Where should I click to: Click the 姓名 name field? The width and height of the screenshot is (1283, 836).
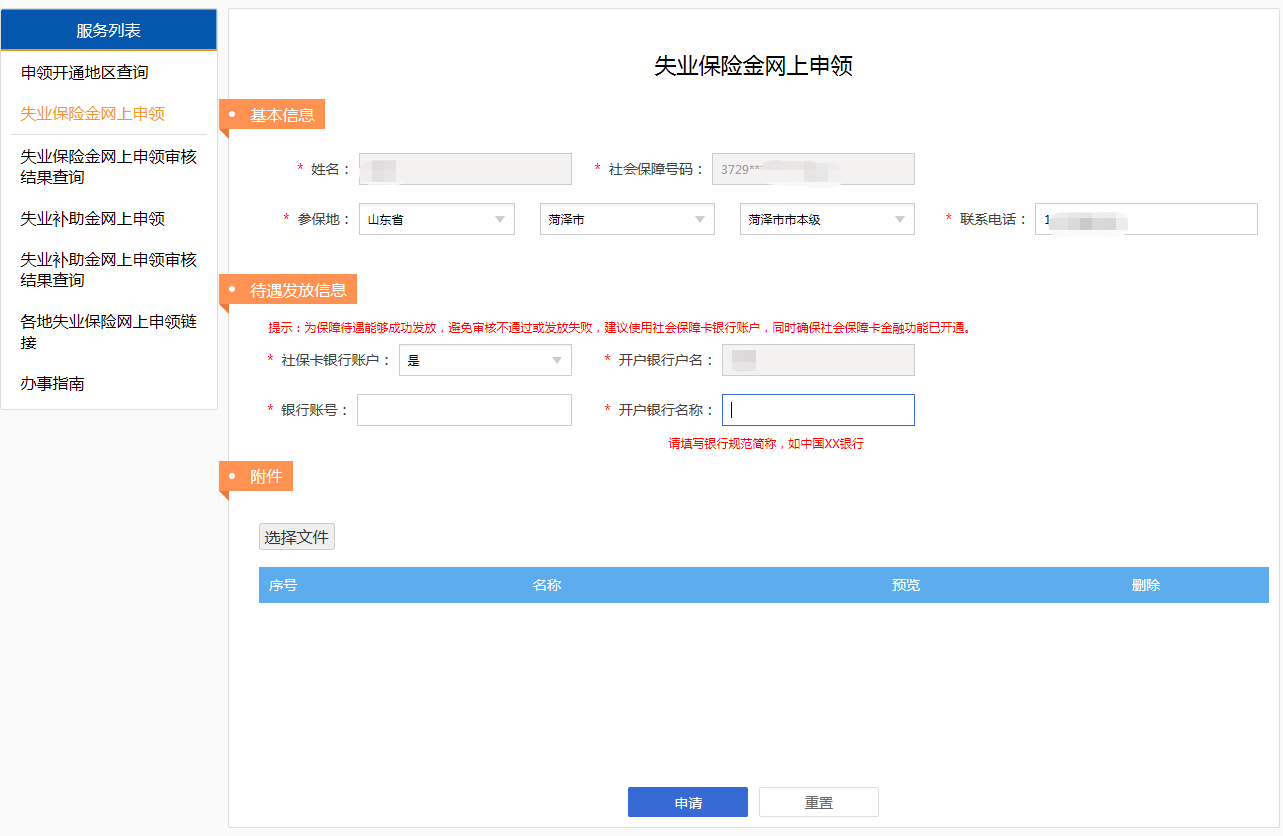(x=465, y=169)
